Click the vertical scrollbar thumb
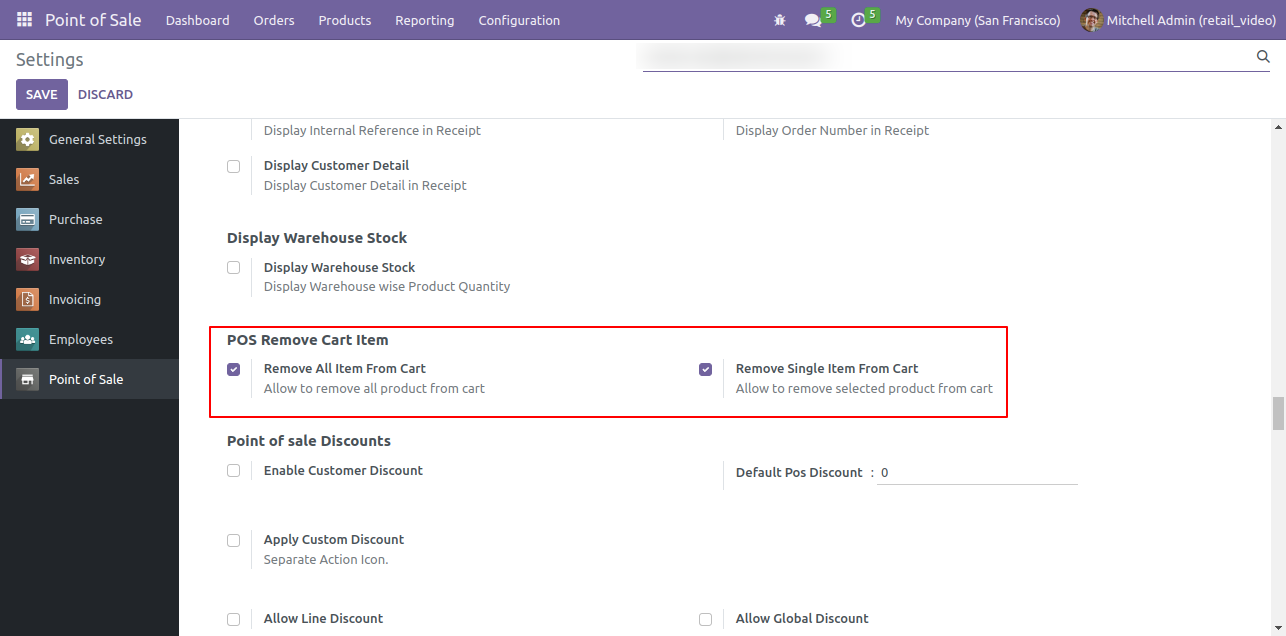Screen dimensions: 1286x636 [x=1278, y=413]
